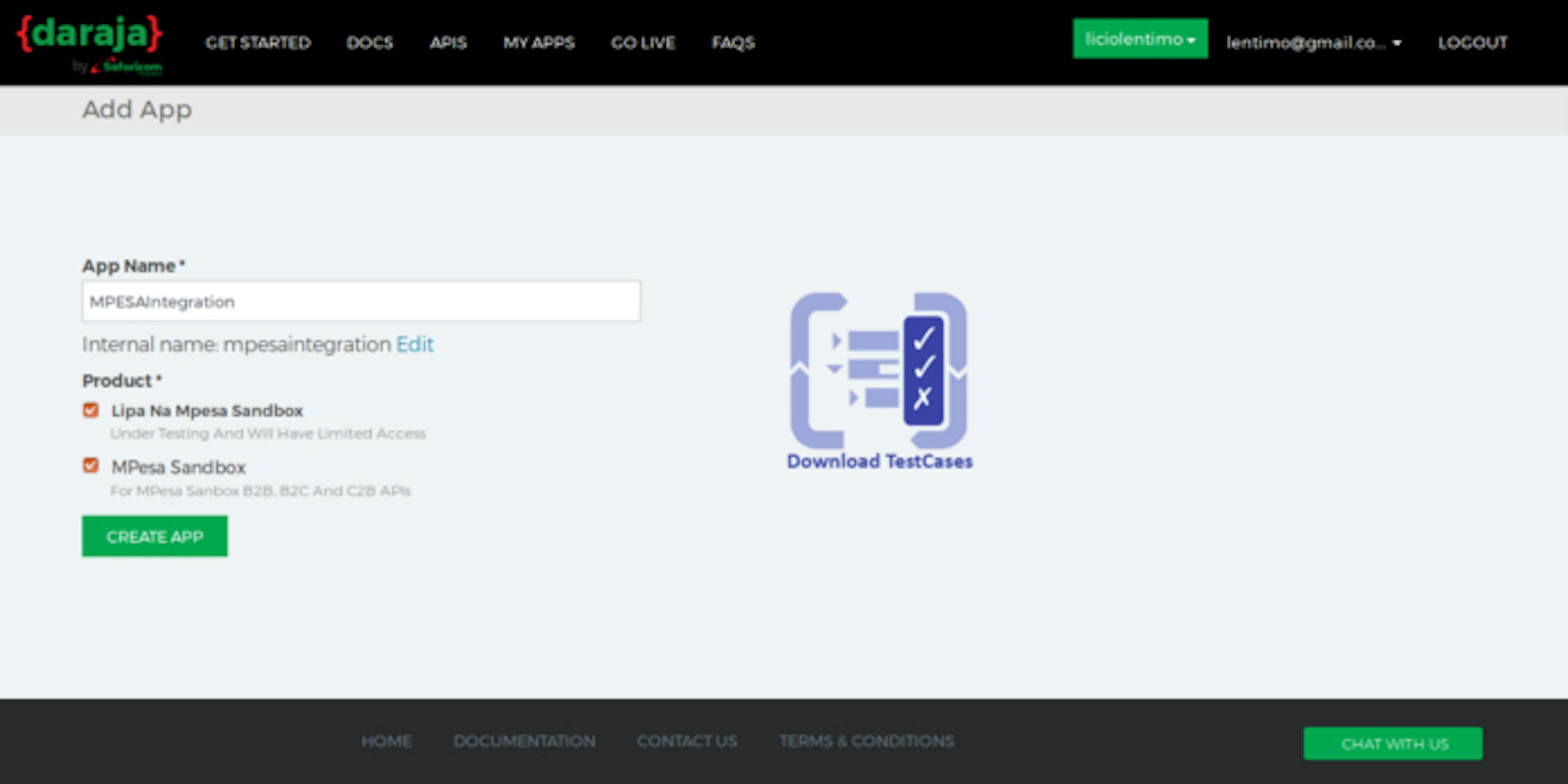Uncheck Lipa Na Mpesa Sandbox checkbox
This screenshot has width=1568, height=784.
(x=91, y=410)
